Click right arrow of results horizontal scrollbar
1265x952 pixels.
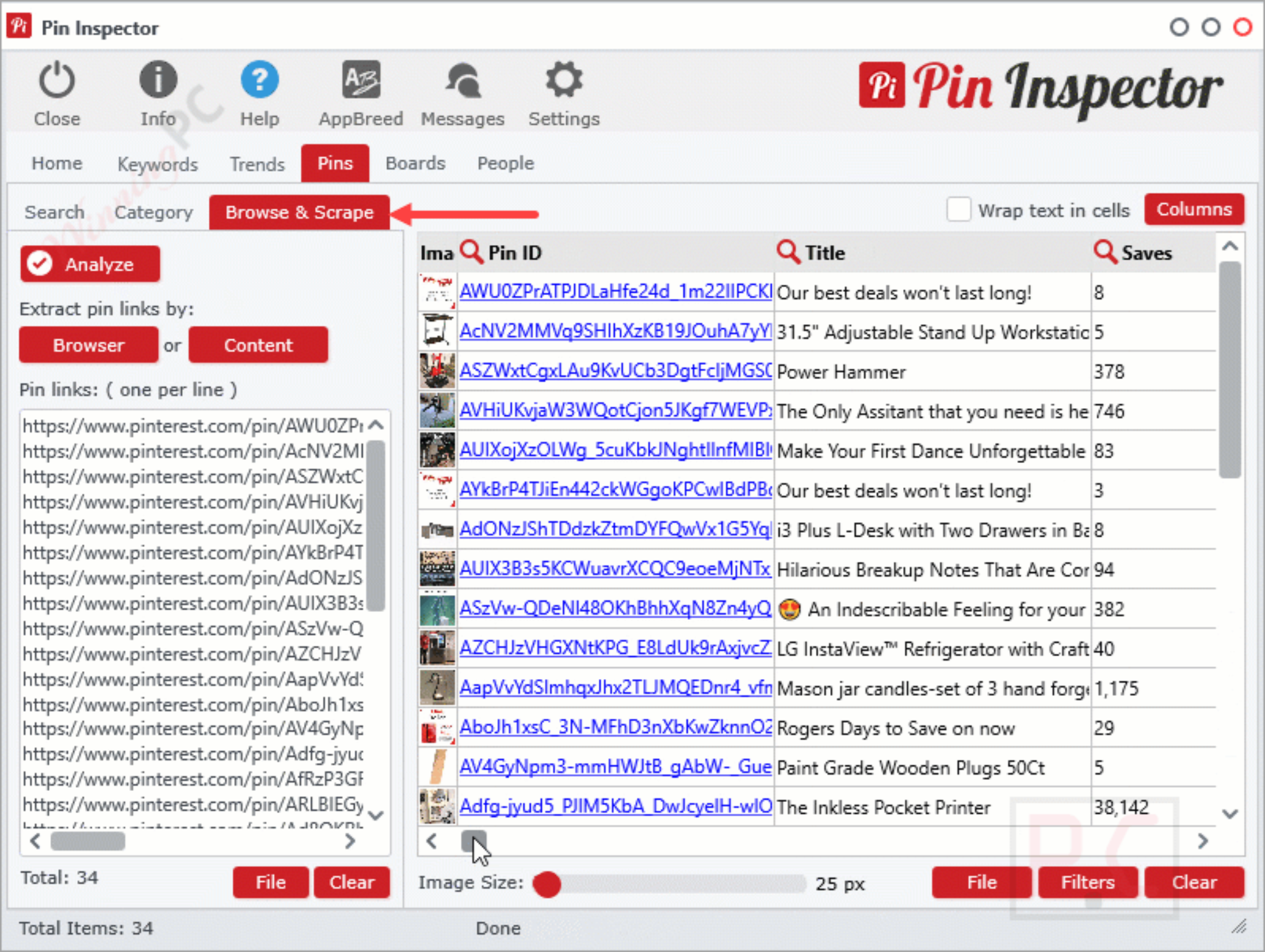[1202, 841]
